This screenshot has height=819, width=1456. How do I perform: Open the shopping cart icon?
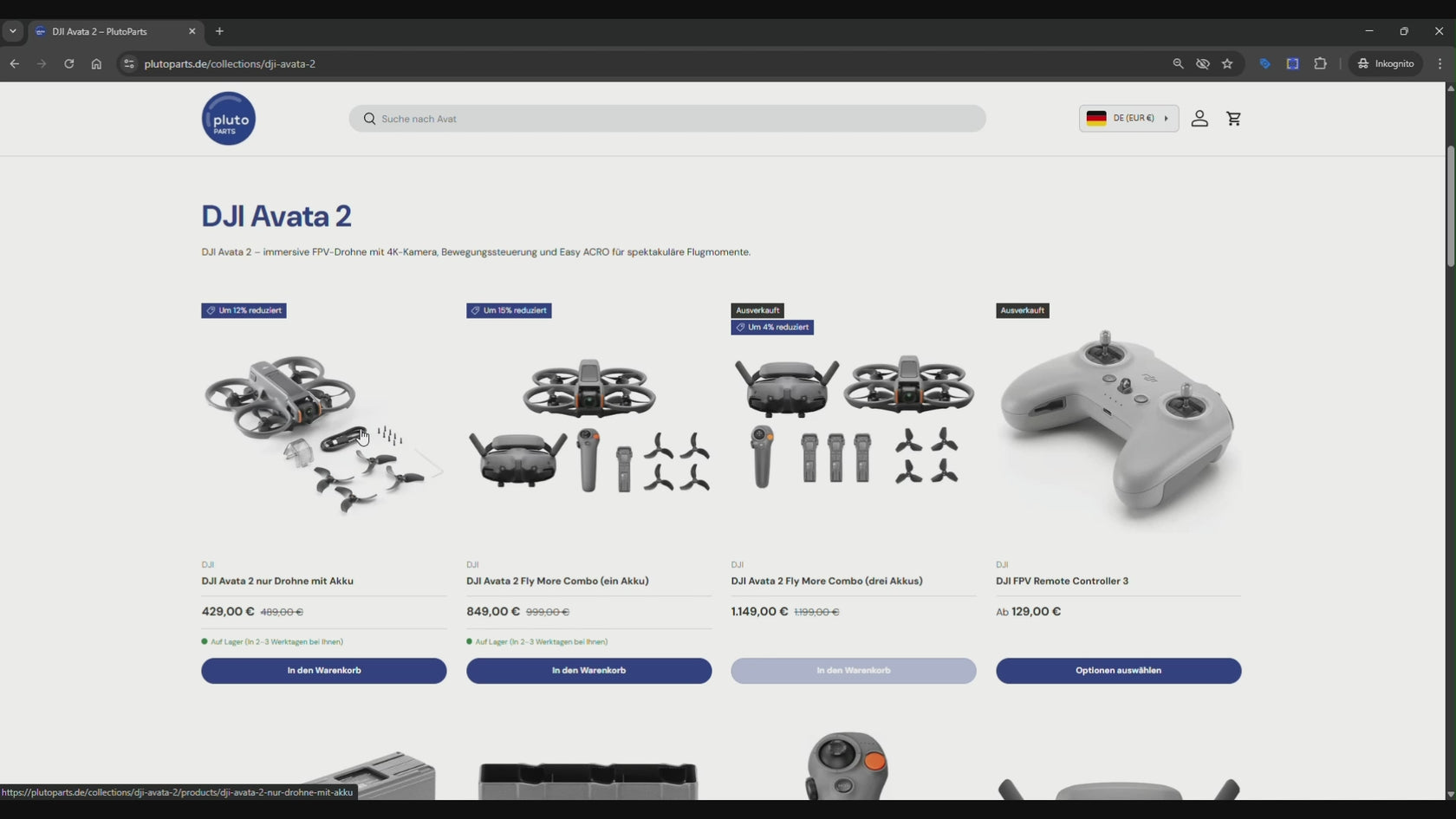pos(1233,119)
